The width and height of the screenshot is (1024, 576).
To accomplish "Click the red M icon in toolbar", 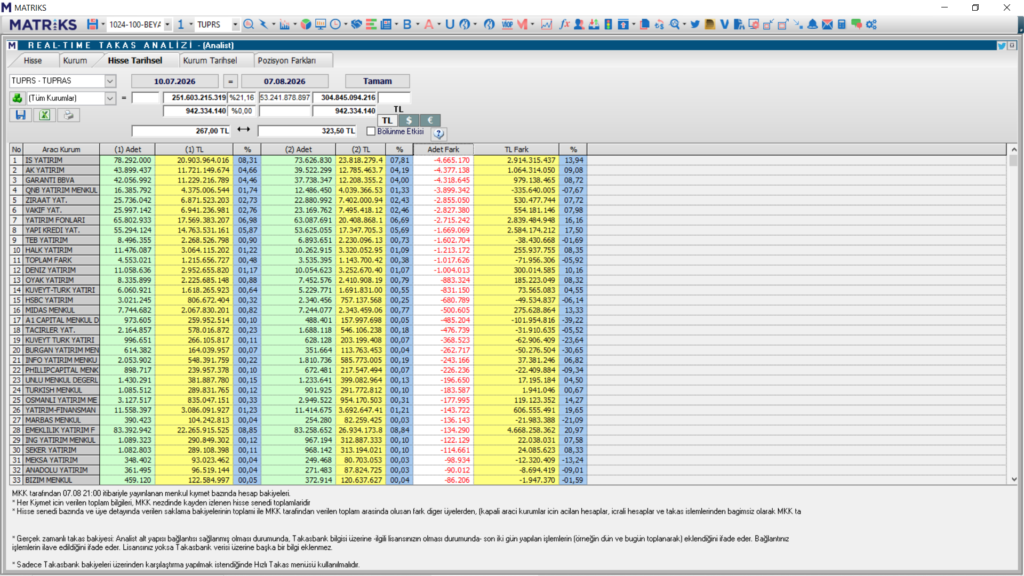I will 522,24.
